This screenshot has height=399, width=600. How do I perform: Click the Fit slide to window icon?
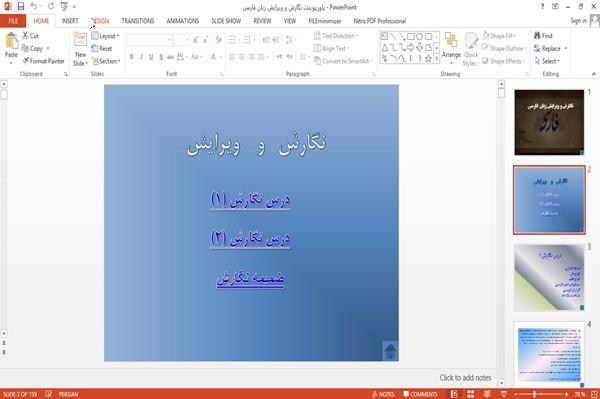(594, 394)
